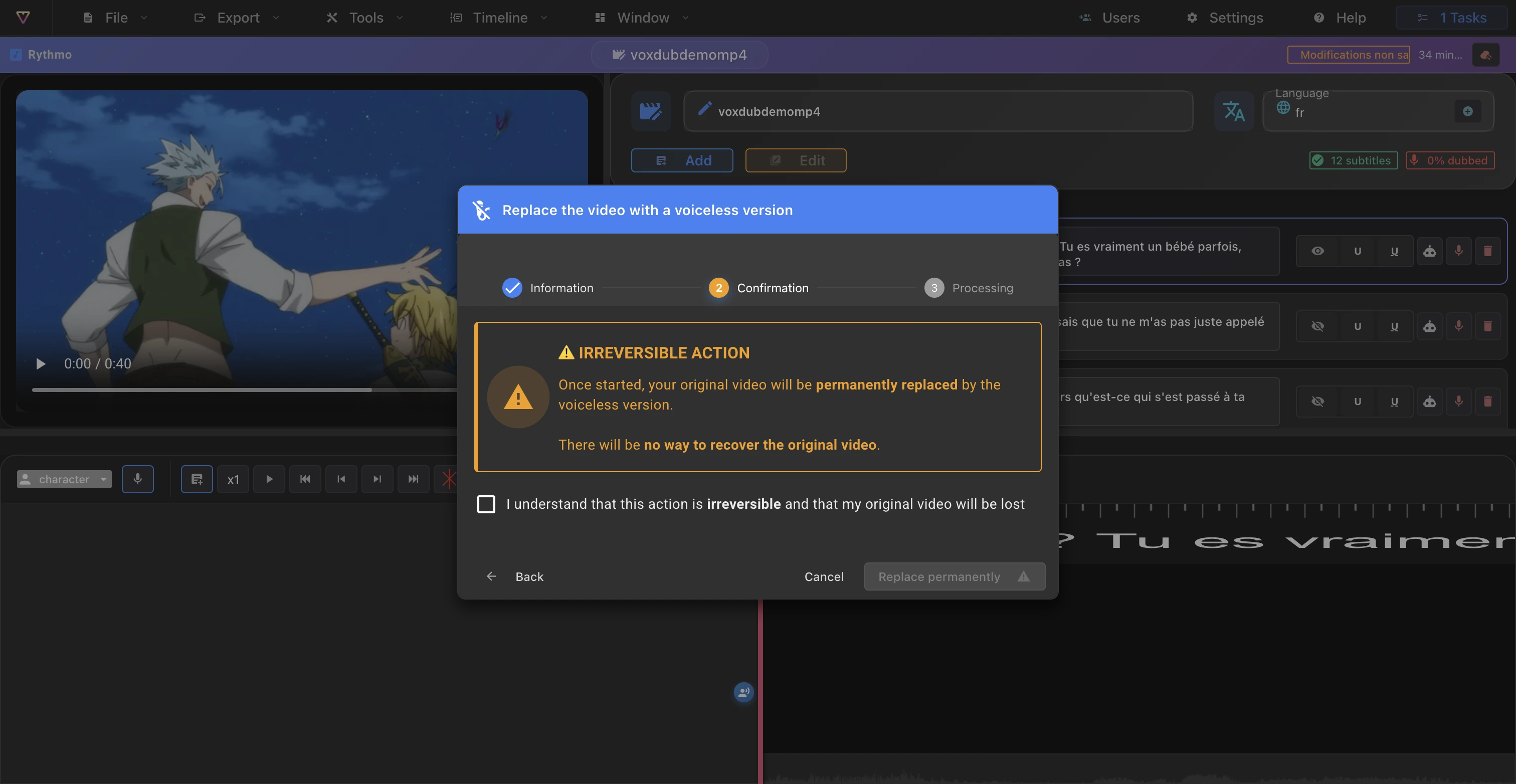Open the Users menu item

click(x=1110, y=18)
